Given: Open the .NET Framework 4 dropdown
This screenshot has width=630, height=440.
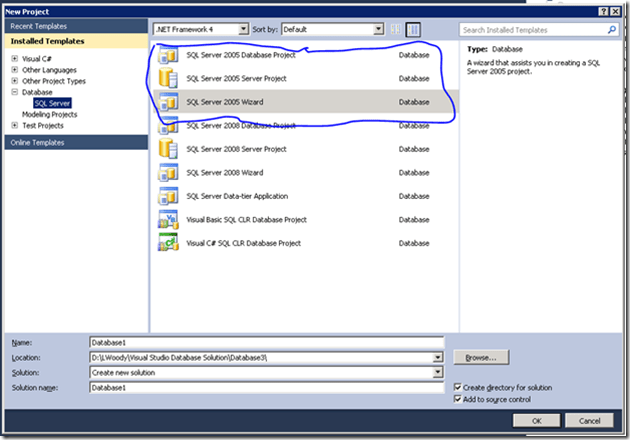Looking at the screenshot, I should point(196,30).
